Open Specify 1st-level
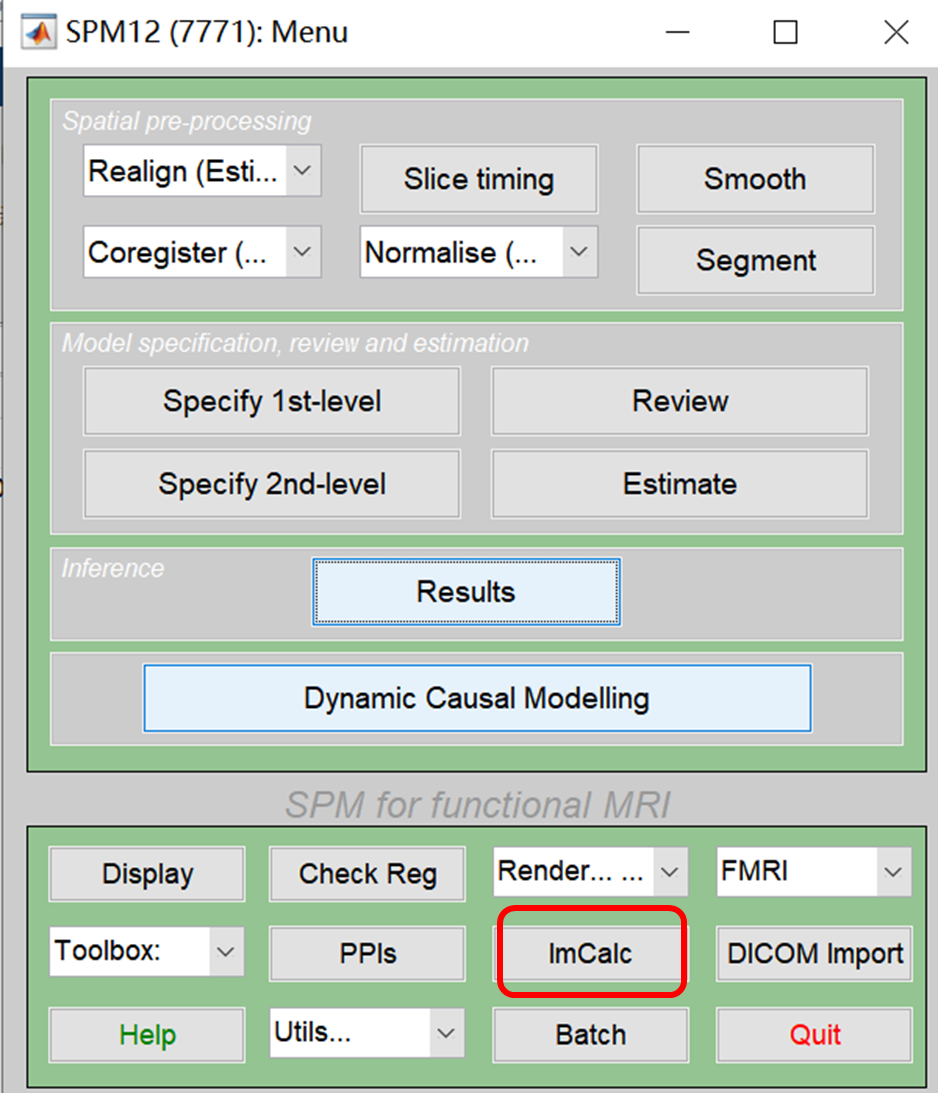The height and width of the screenshot is (1093, 938). click(x=272, y=401)
